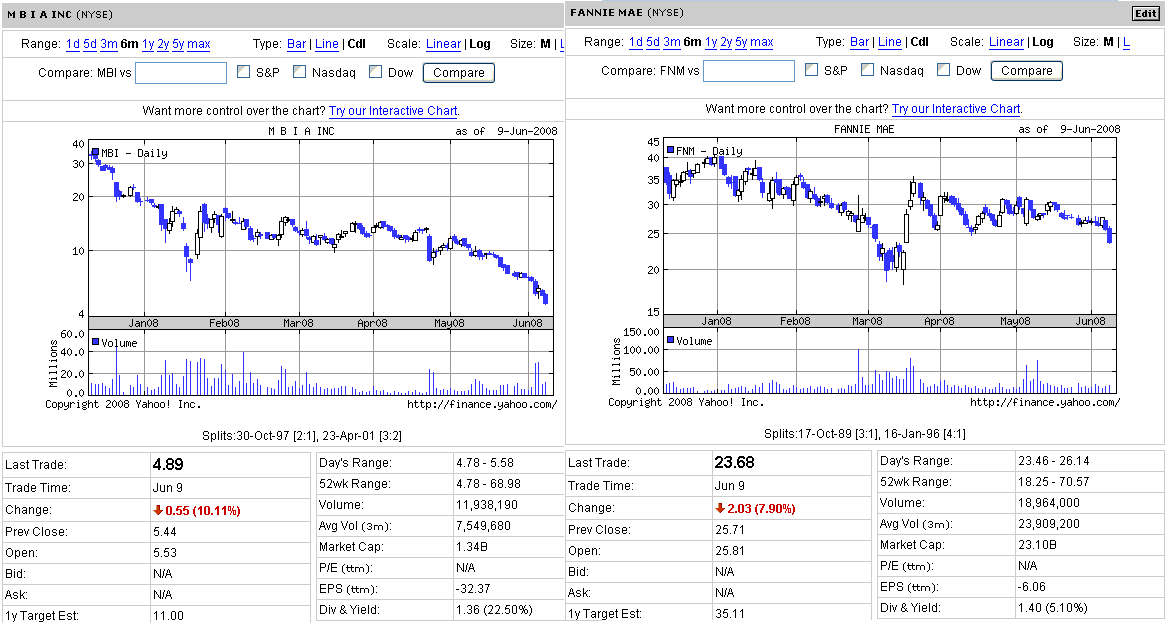Image resolution: width=1166 pixels, height=623 pixels.
Task: Check the Dow box for MBI comparison
Action: 376,71
